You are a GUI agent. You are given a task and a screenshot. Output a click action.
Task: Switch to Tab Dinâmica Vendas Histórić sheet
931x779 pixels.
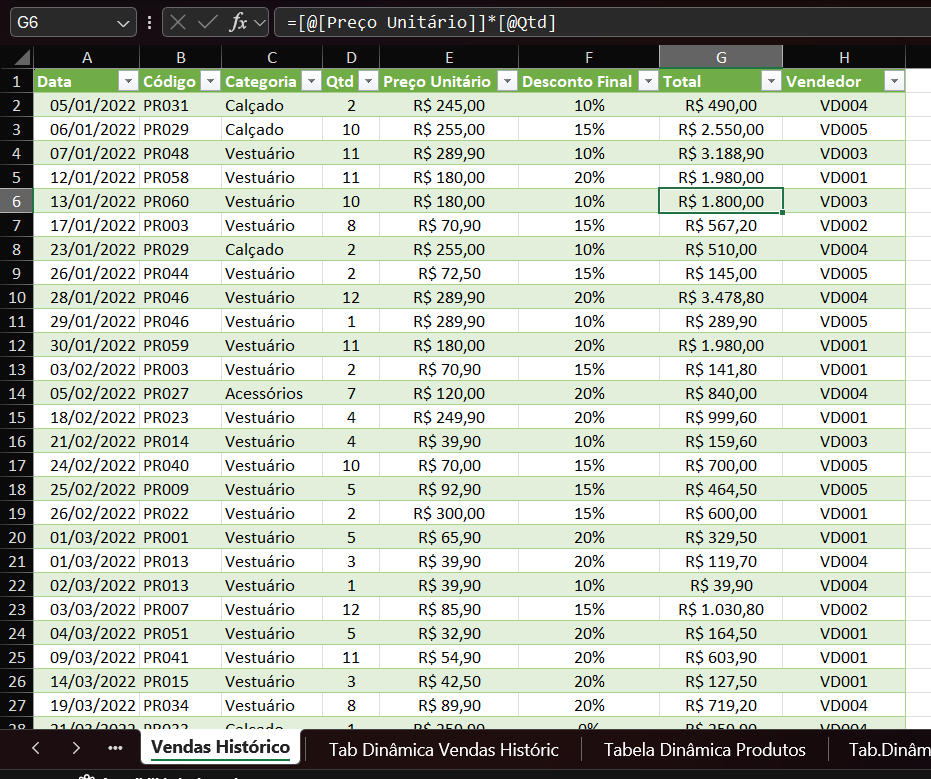tap(444, 749)
